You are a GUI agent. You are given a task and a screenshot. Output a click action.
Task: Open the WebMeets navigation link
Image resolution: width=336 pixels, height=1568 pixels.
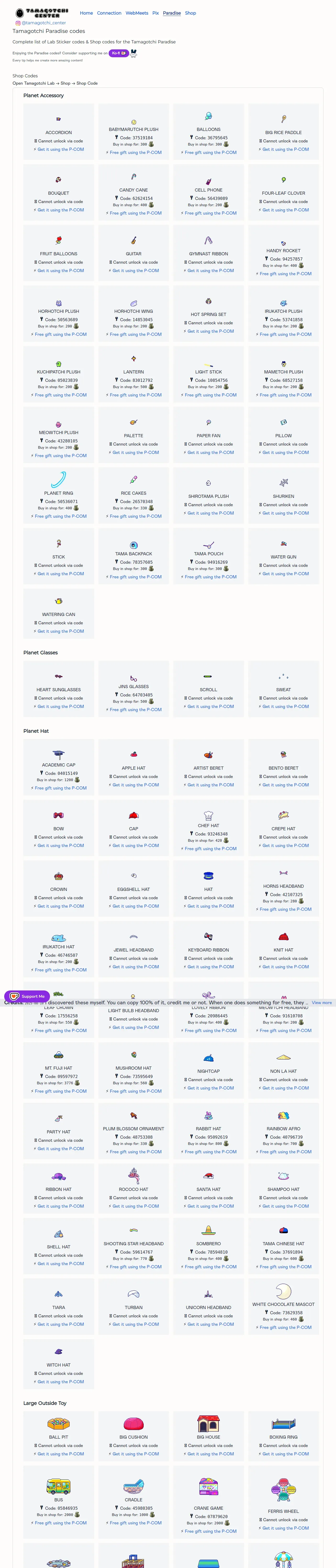point(137,13)
